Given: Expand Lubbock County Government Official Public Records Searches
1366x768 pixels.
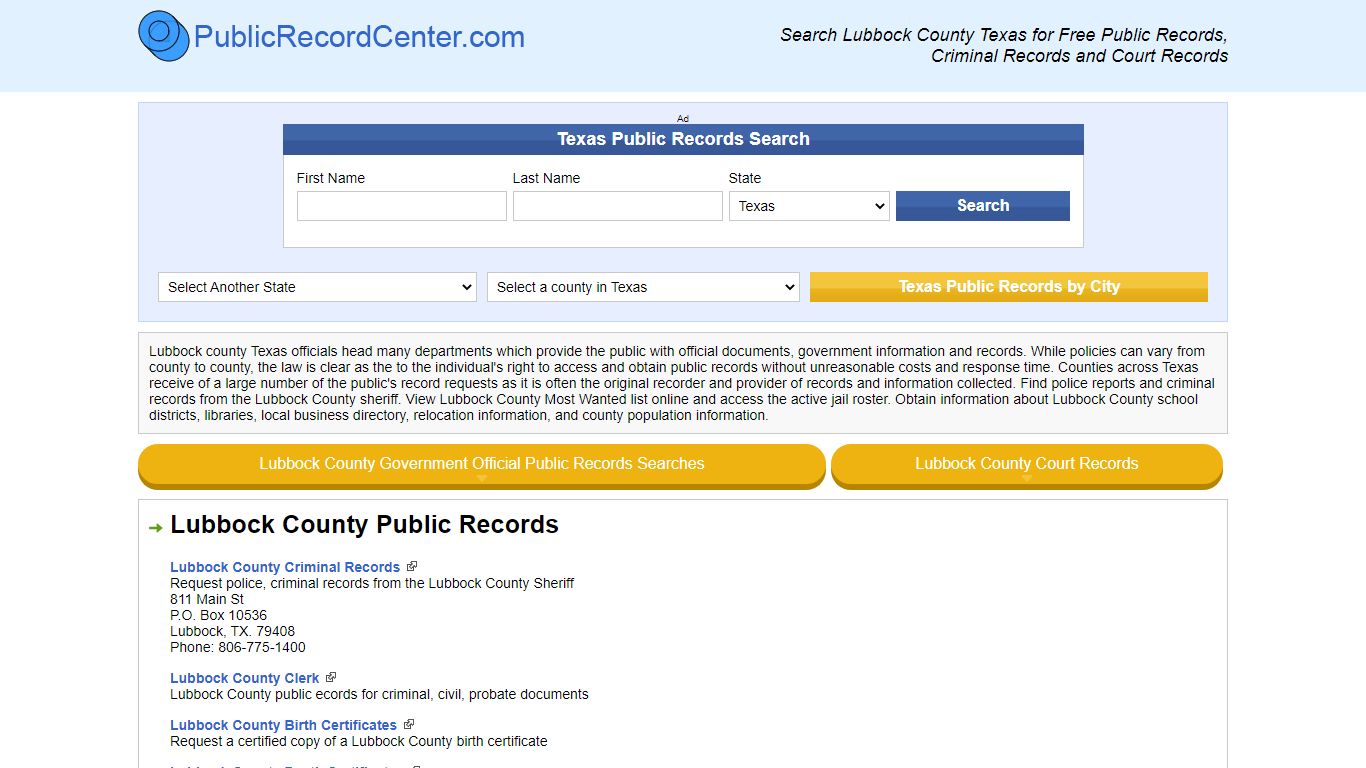Looking at the screenshot, I should [482, 465].
